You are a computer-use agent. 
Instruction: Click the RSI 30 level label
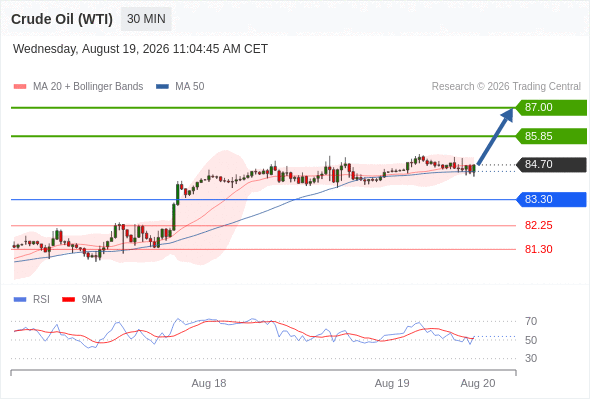coord(531,358)
